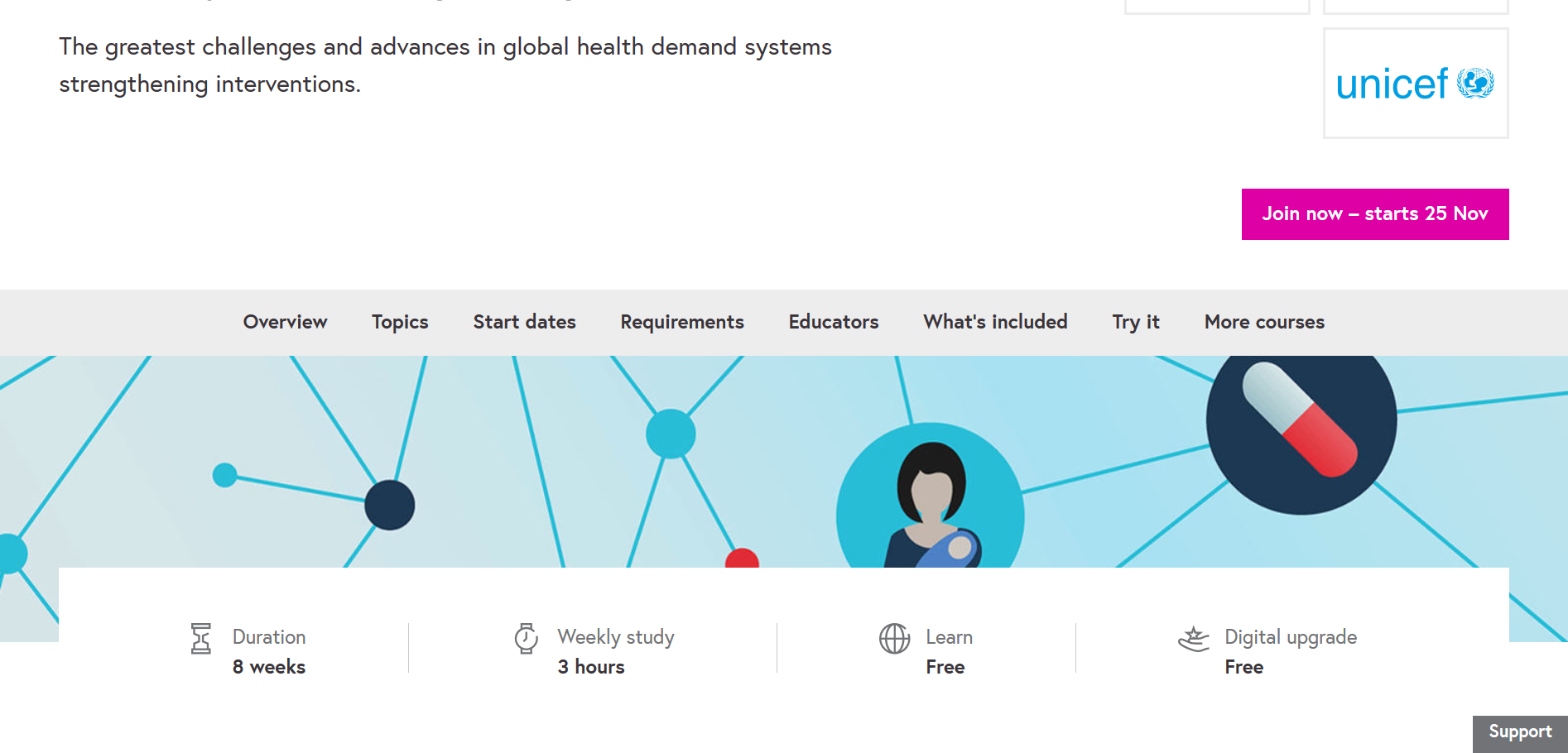Screen dimensions: 1568x753
Task: Jump to What's included section
Action: click(x=995, y=322)
